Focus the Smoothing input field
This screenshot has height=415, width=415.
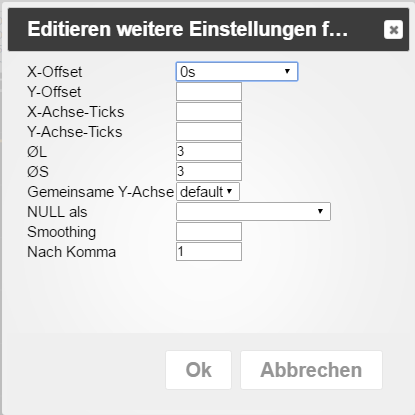click(x=209, y=231)
